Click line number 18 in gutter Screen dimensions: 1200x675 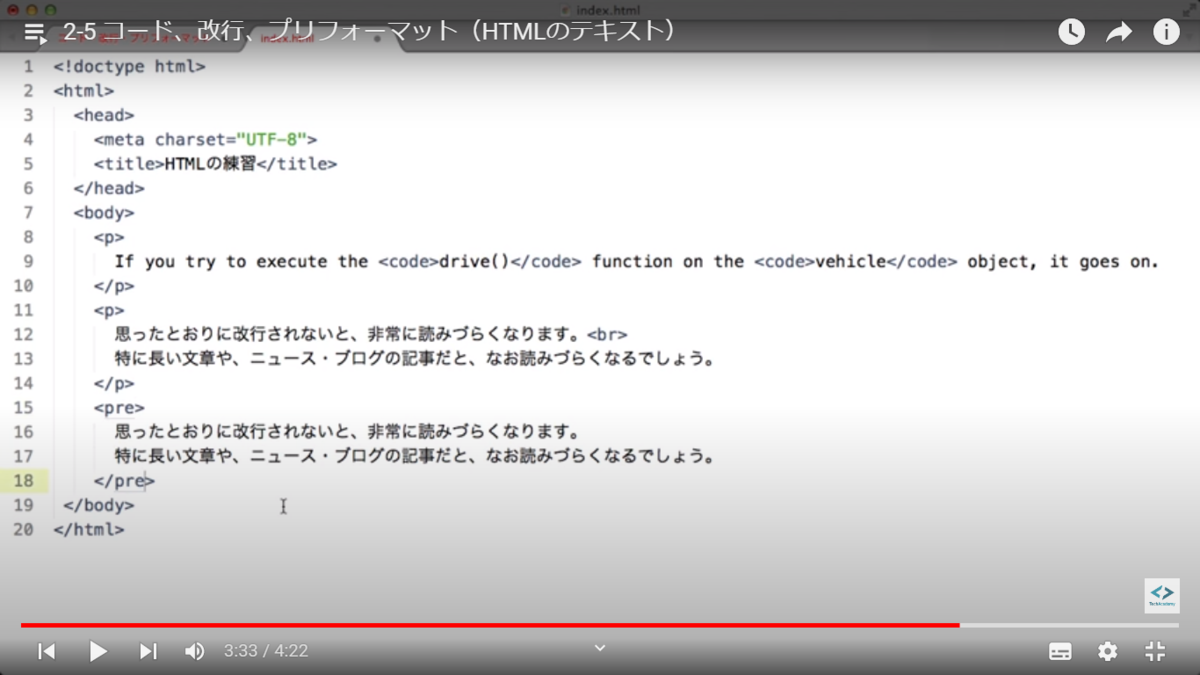tap(23, 480)
